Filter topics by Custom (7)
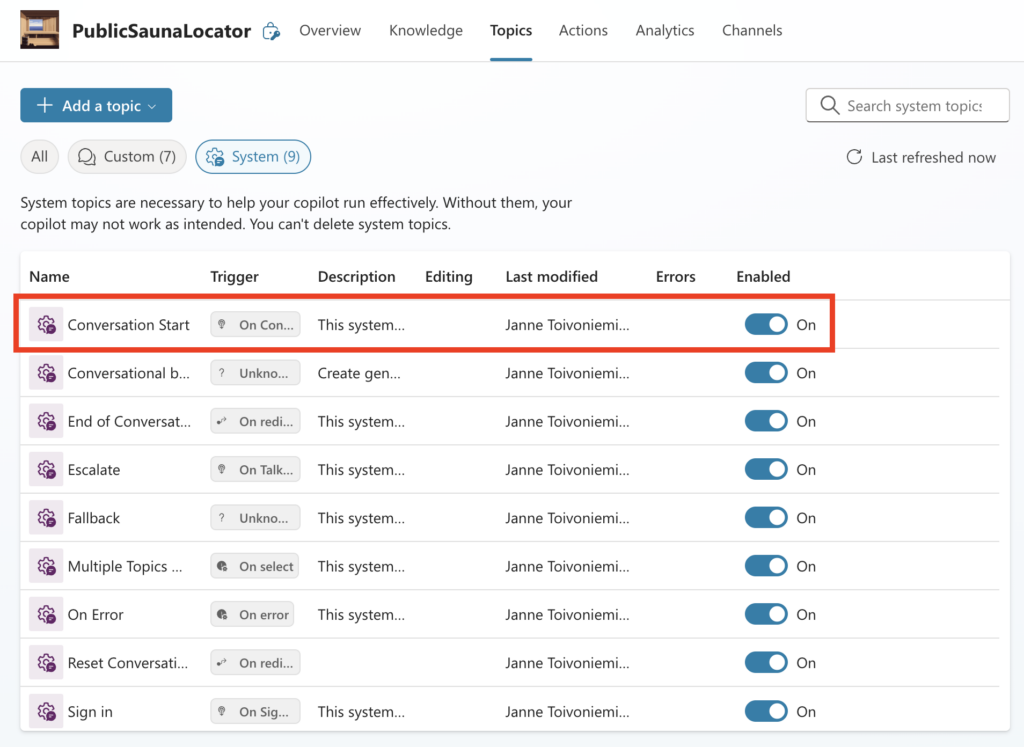 [127, 157]
